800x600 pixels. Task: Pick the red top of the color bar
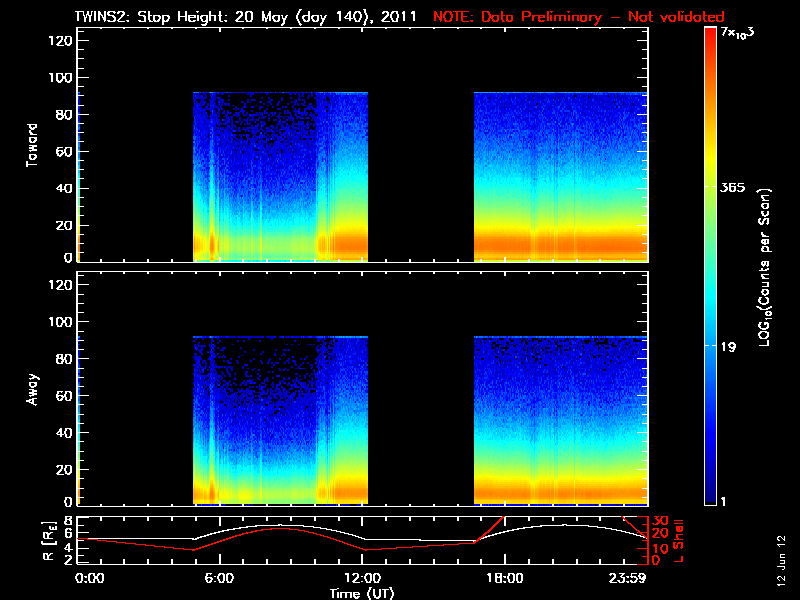[711, 33]
